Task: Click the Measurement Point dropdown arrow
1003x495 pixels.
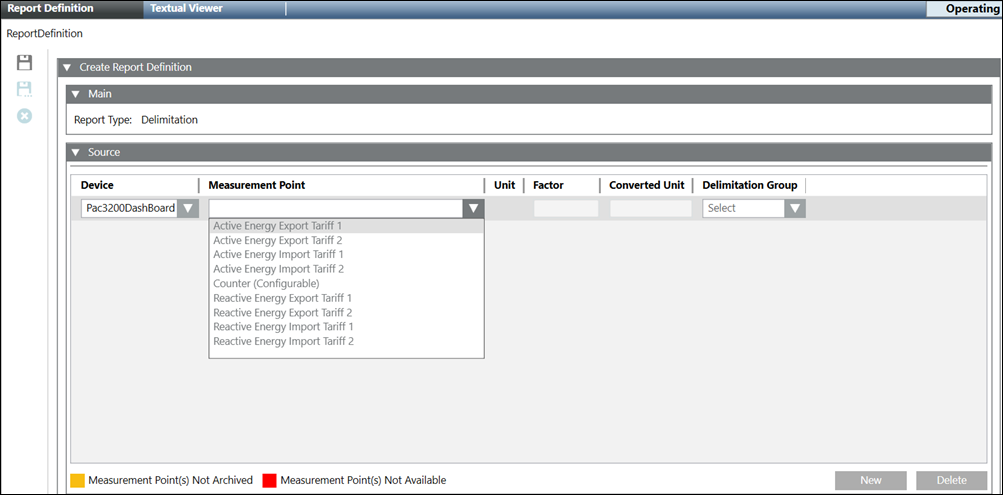Action: [473, 208]
